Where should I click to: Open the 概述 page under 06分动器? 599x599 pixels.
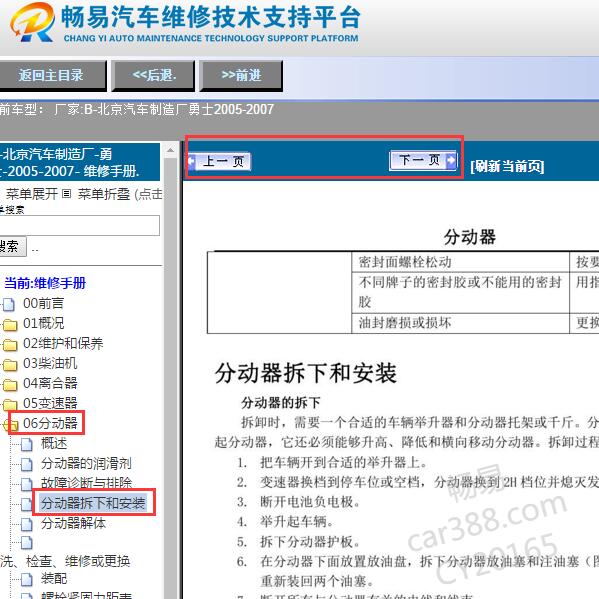[x=54, y=443]
